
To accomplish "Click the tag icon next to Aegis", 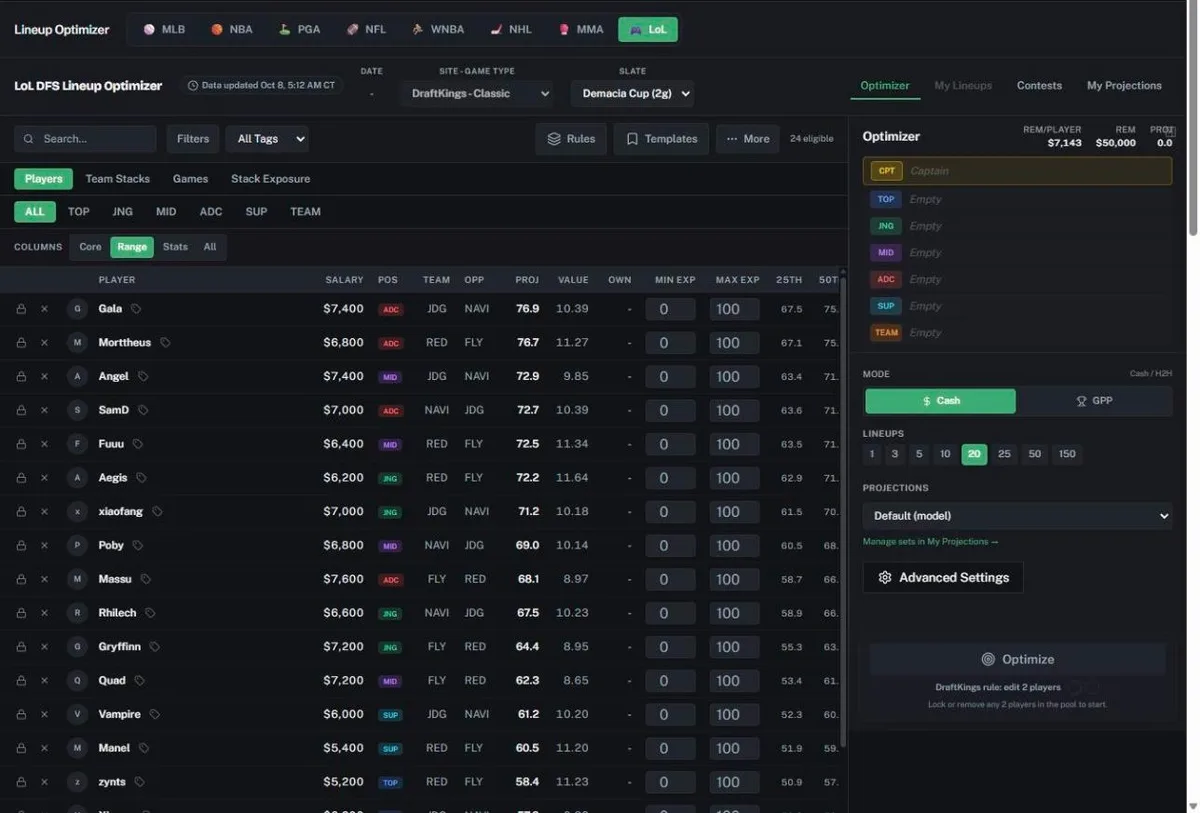I will [x=141, y=478].
